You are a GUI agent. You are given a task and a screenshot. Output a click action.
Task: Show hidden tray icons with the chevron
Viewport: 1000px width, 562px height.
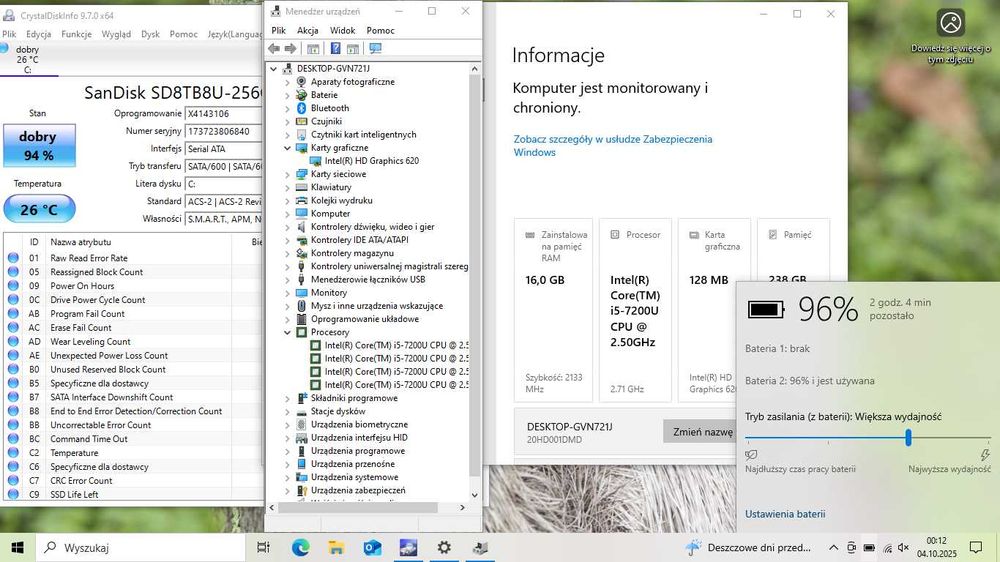point(834,547)
